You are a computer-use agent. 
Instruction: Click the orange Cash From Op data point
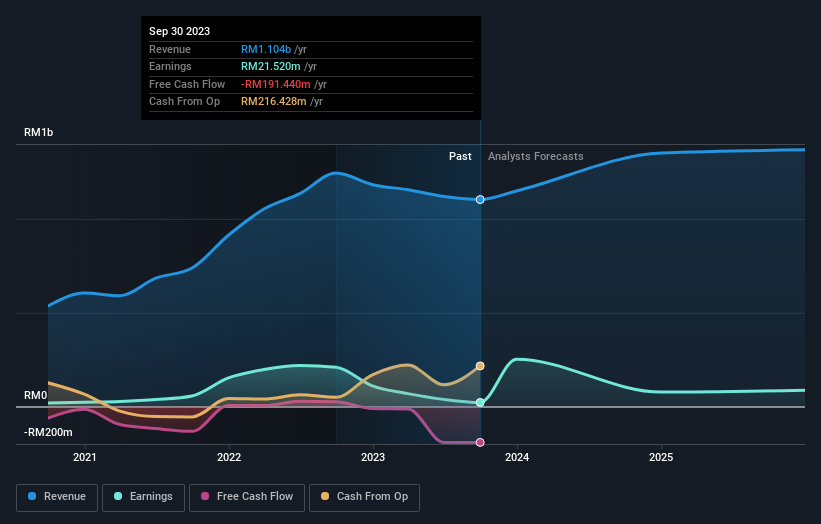480,366
